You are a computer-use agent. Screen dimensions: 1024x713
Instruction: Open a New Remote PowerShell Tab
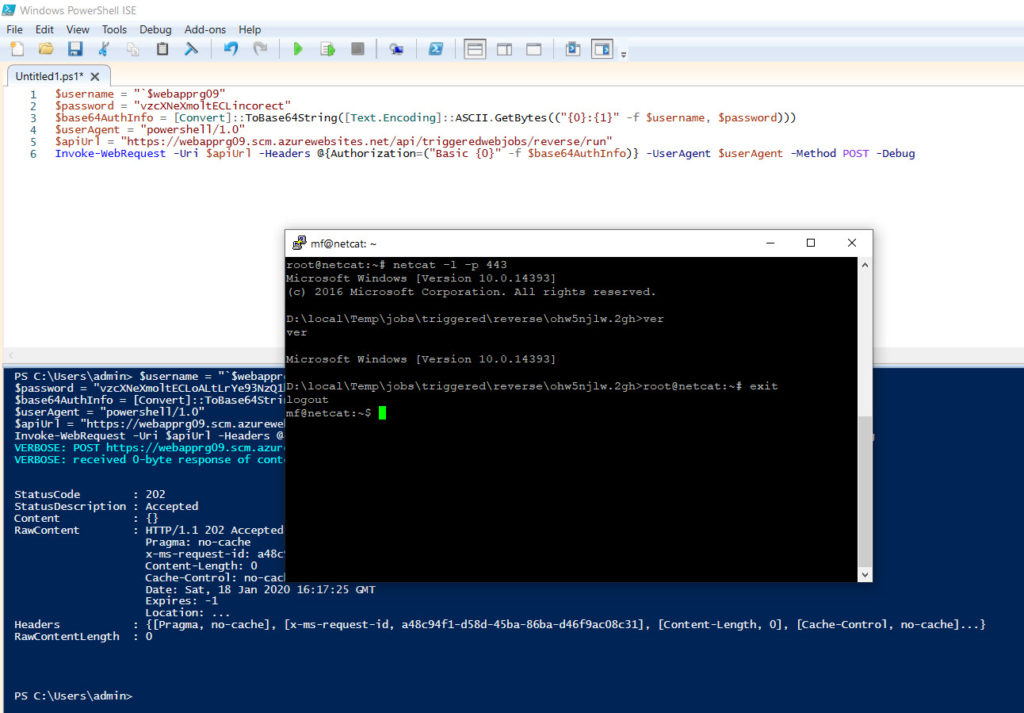tap(396, 49)
